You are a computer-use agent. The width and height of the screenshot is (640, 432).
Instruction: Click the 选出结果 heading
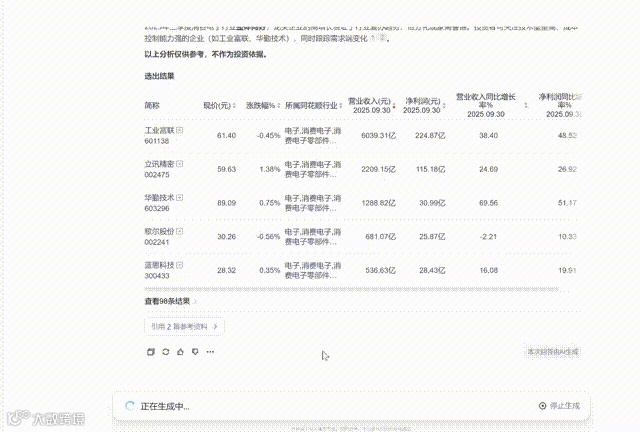159,76
